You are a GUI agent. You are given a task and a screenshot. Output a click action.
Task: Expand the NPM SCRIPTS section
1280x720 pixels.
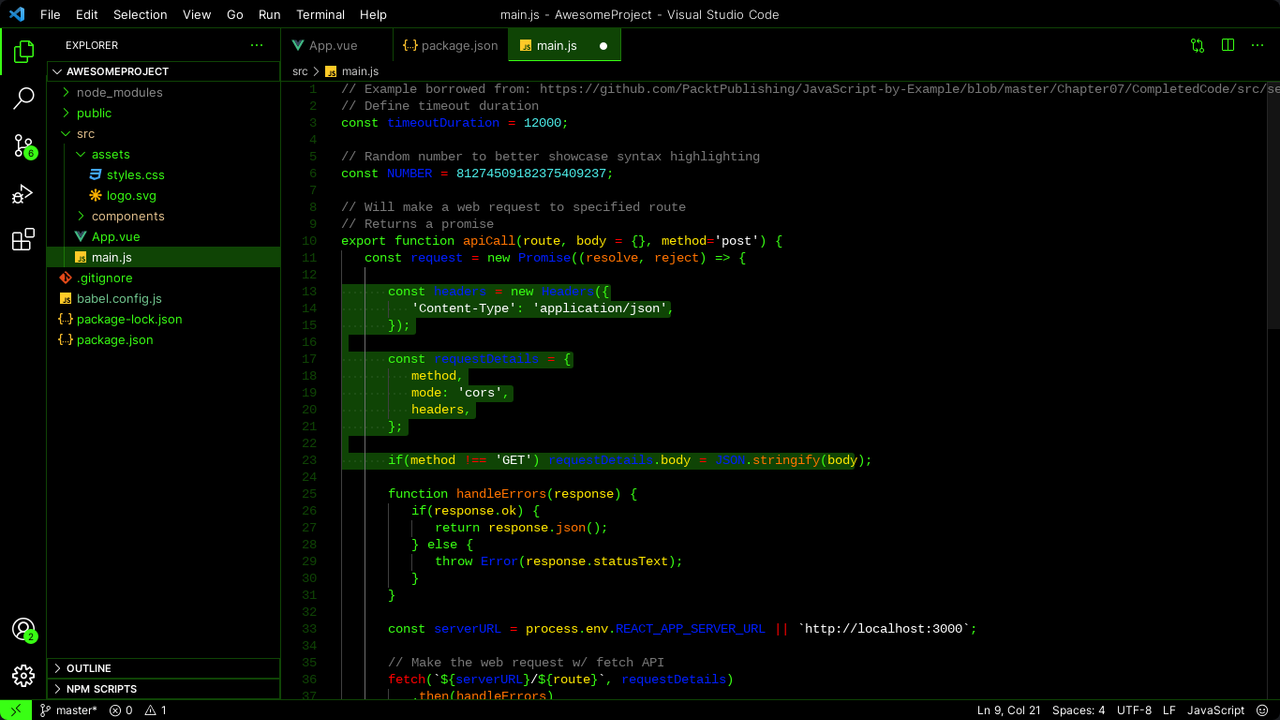tap(164, 689)
